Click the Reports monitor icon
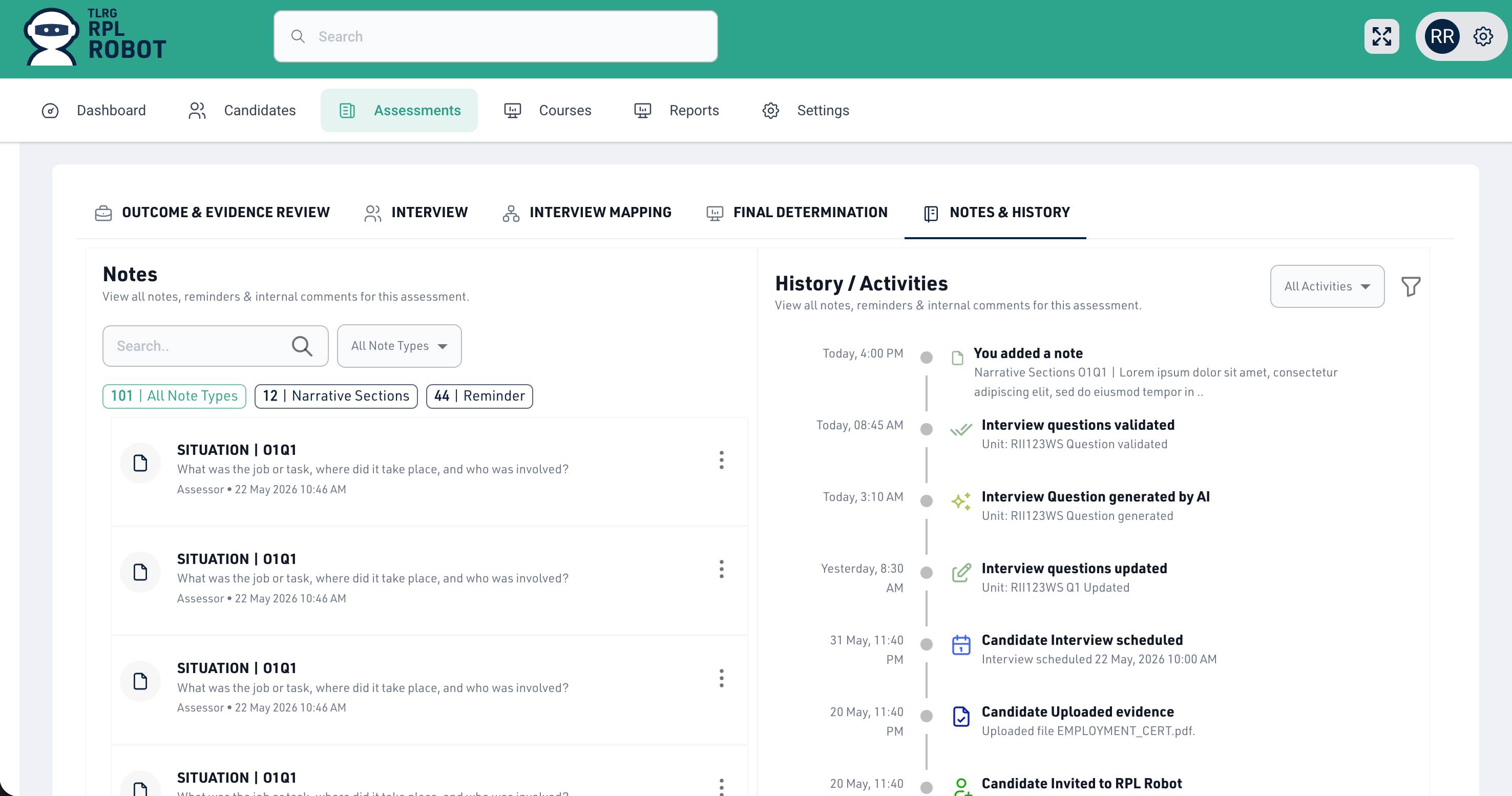1512x796 pixels. (x=643, y=110)
